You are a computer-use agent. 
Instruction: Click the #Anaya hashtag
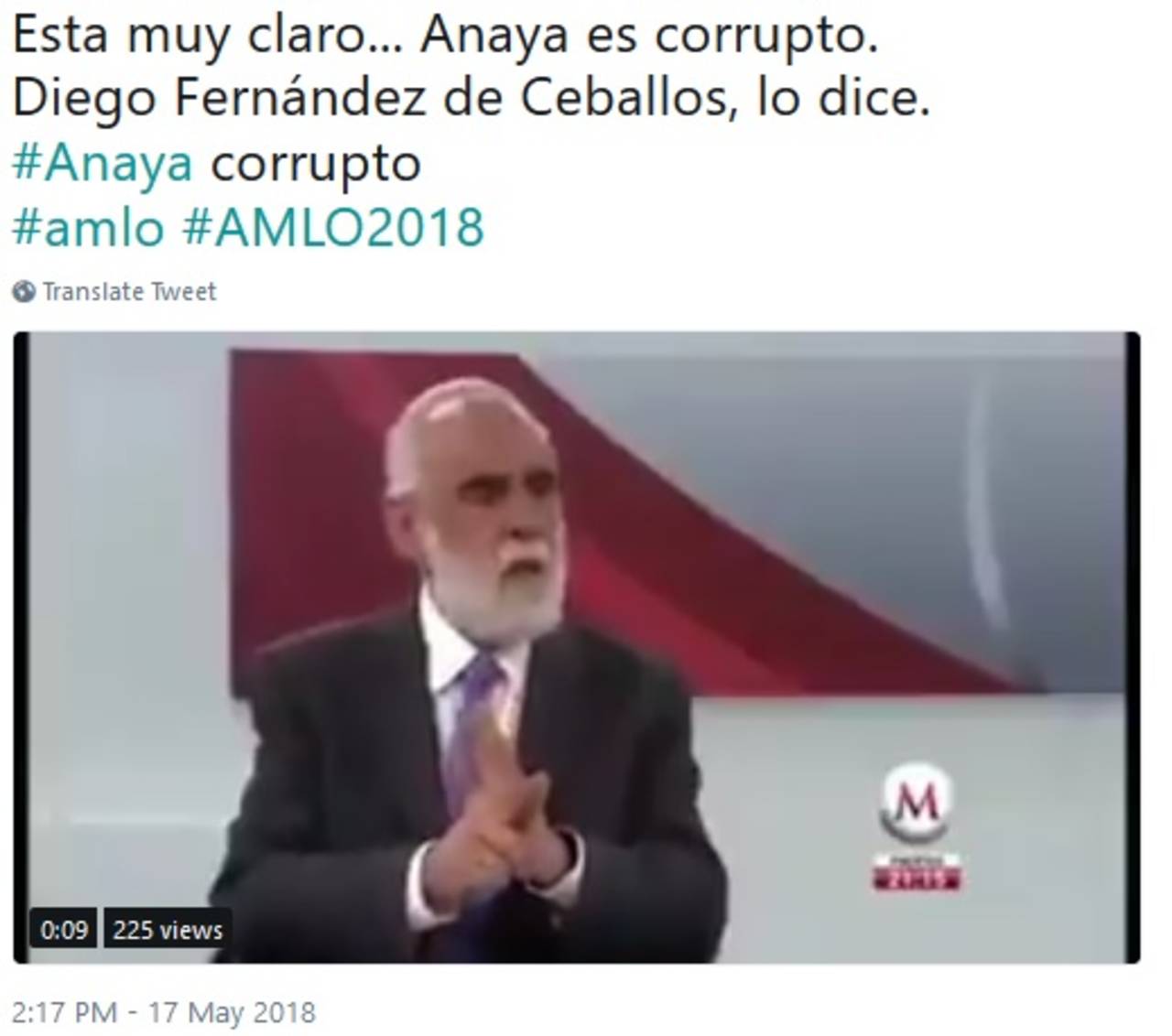(103, 164)
